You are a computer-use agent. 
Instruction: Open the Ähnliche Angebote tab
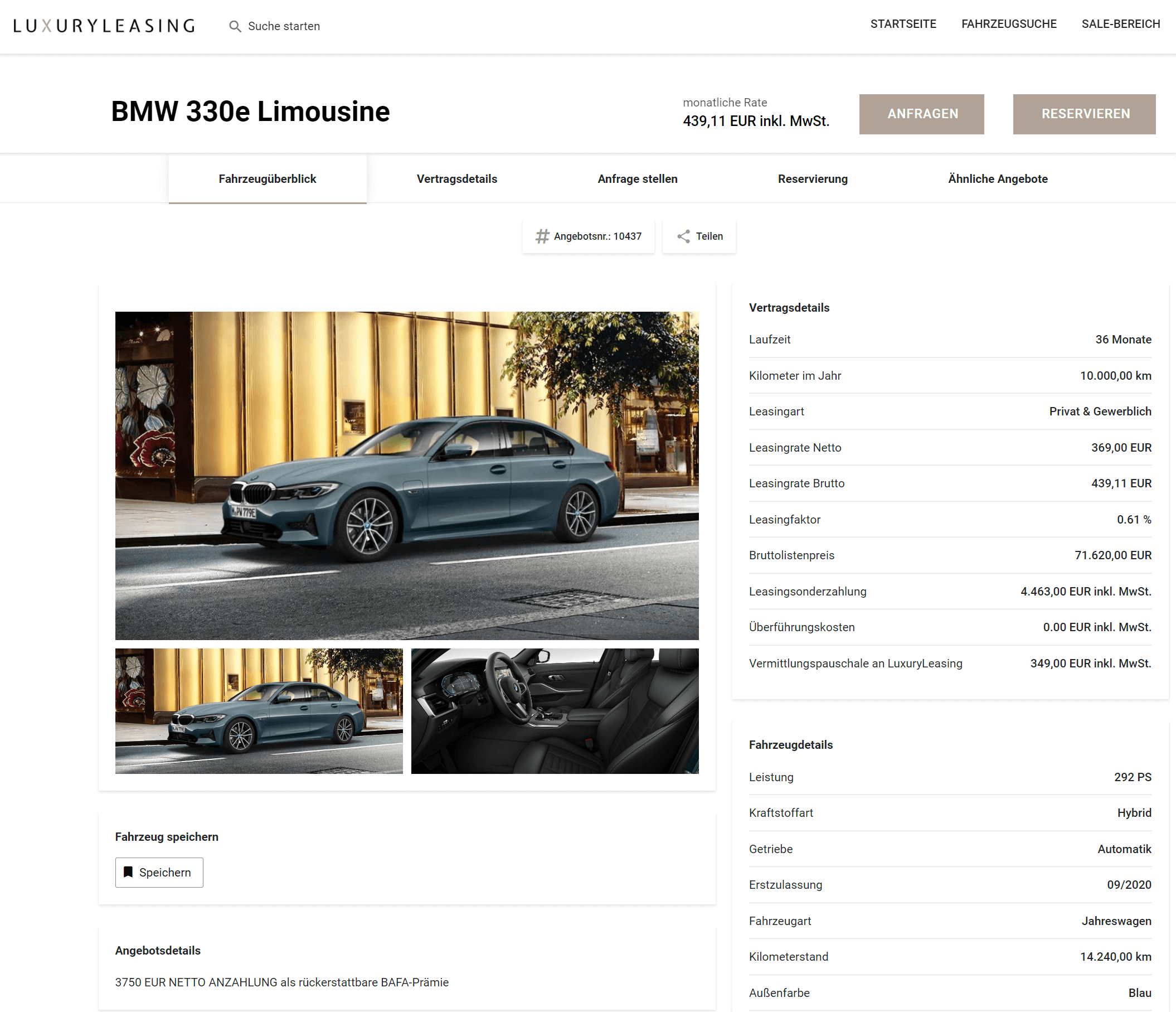tap(998, 179)
